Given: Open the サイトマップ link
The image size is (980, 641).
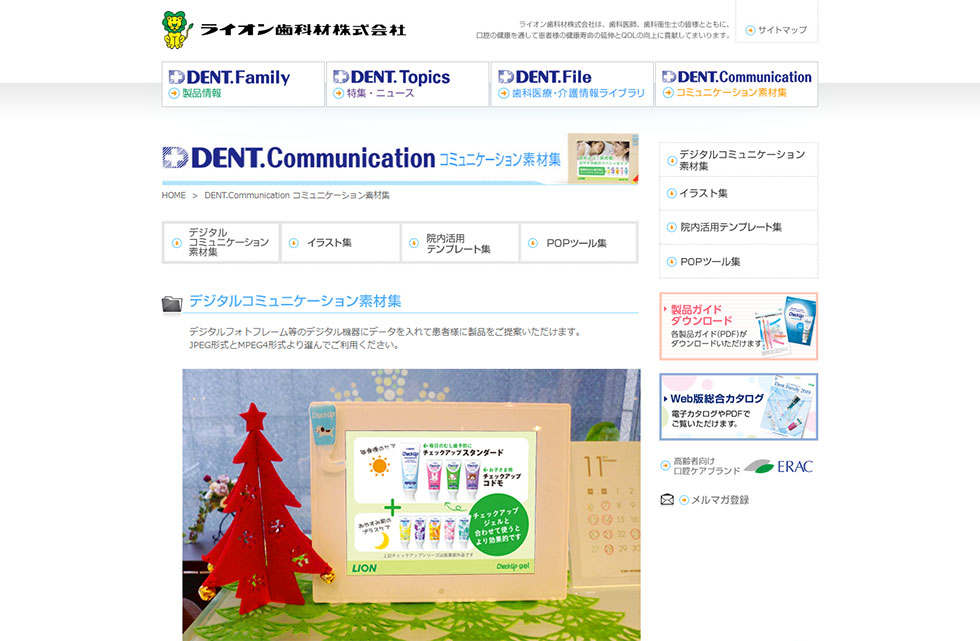Looking at the screenshot, I should 776,30.
